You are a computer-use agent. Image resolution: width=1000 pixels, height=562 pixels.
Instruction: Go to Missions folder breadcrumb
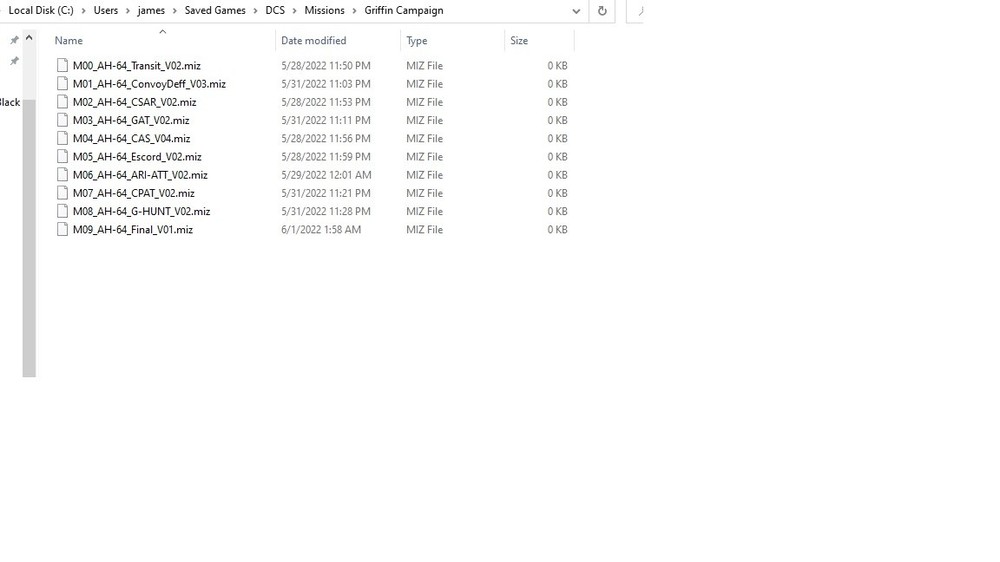click(324, 10)
